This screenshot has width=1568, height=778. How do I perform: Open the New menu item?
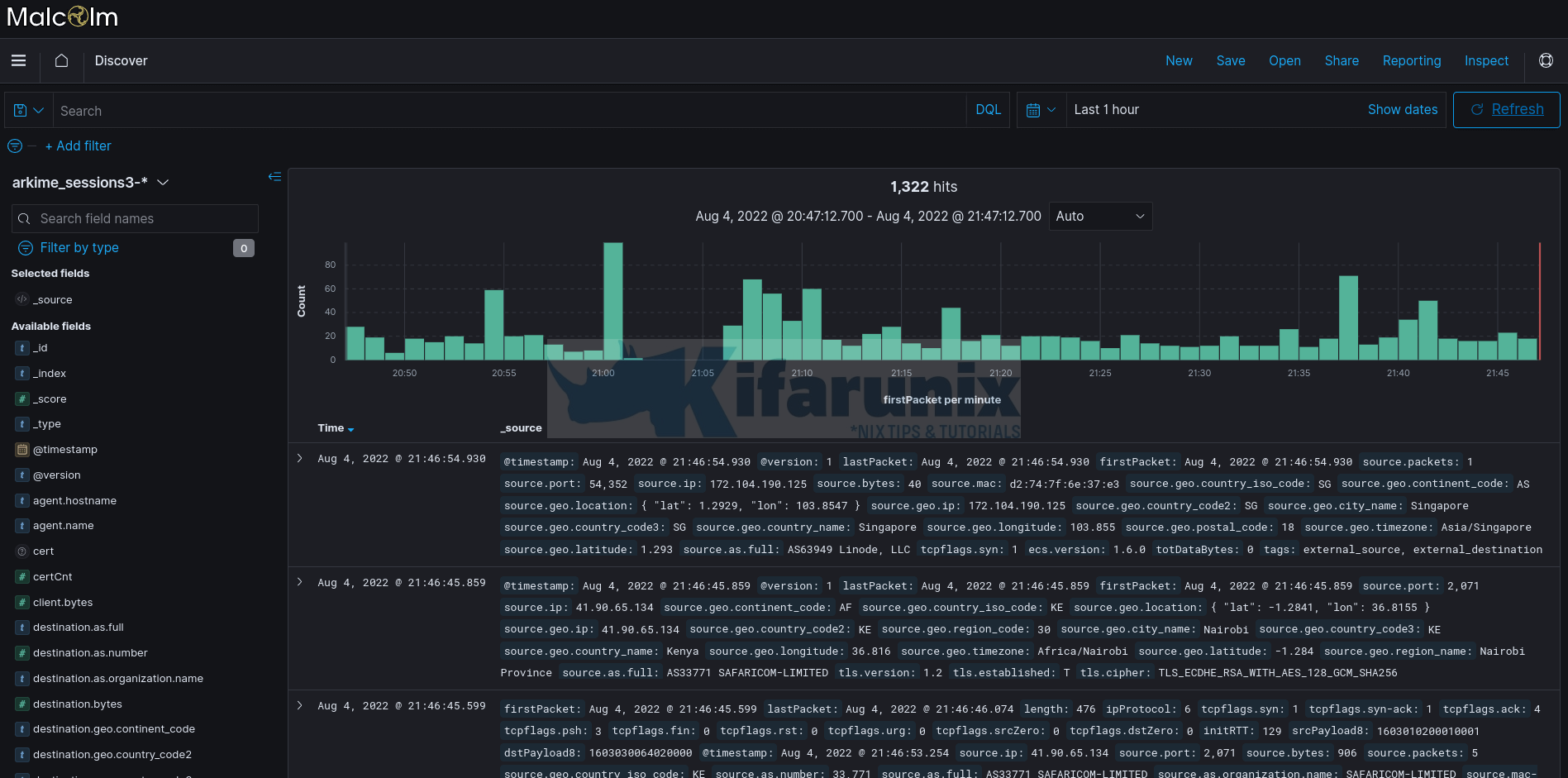point(1179,60)
